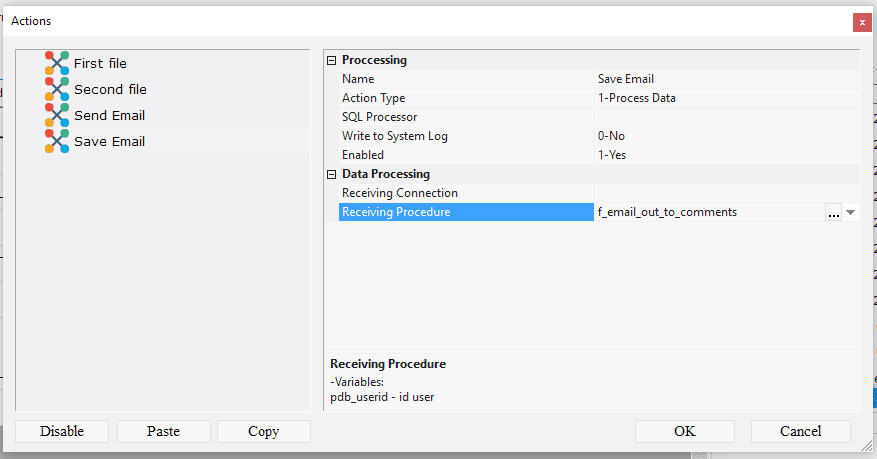
Task: Select the First file list item
Action: pyautogui.click(x=100, y=63)
